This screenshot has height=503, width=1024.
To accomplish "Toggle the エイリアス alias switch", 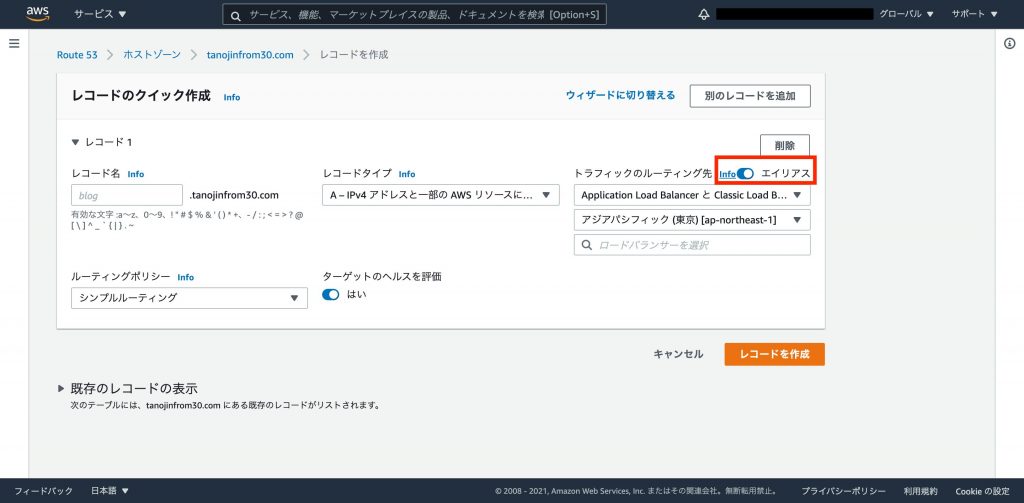I will (x=745, y=174).
